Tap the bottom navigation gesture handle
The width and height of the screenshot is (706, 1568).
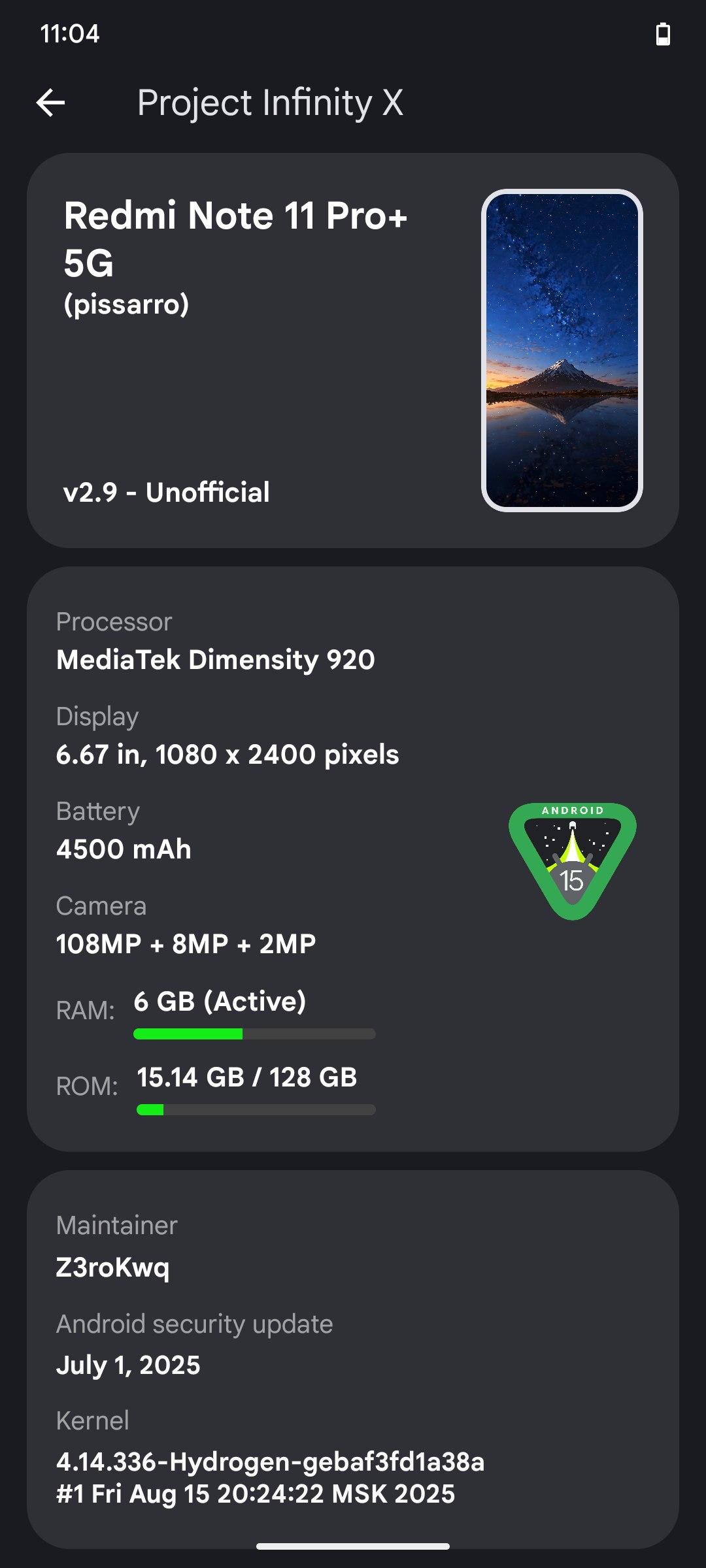(x=353, y=1546)
